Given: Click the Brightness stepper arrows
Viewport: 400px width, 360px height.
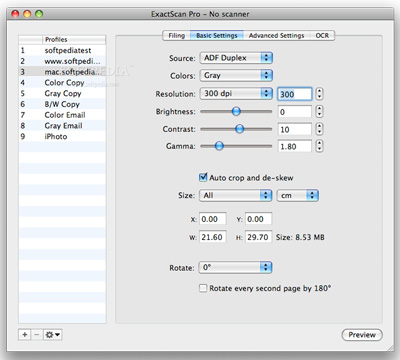Looking at the screenshot, I should click(319, 111).
